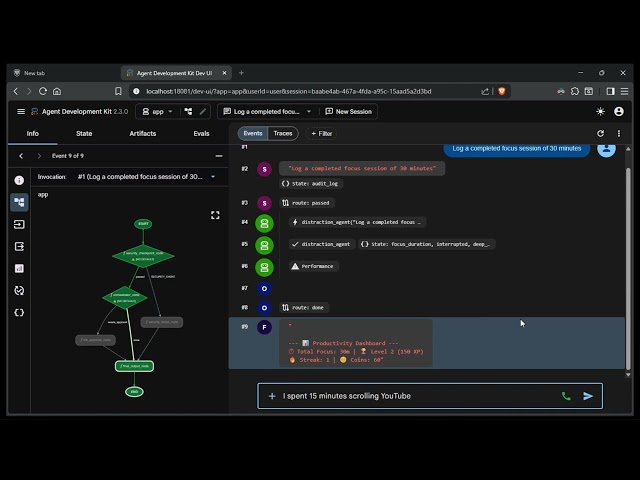Click the message input field
This screenshot has height=480, width=640.
tap(420, 396)
